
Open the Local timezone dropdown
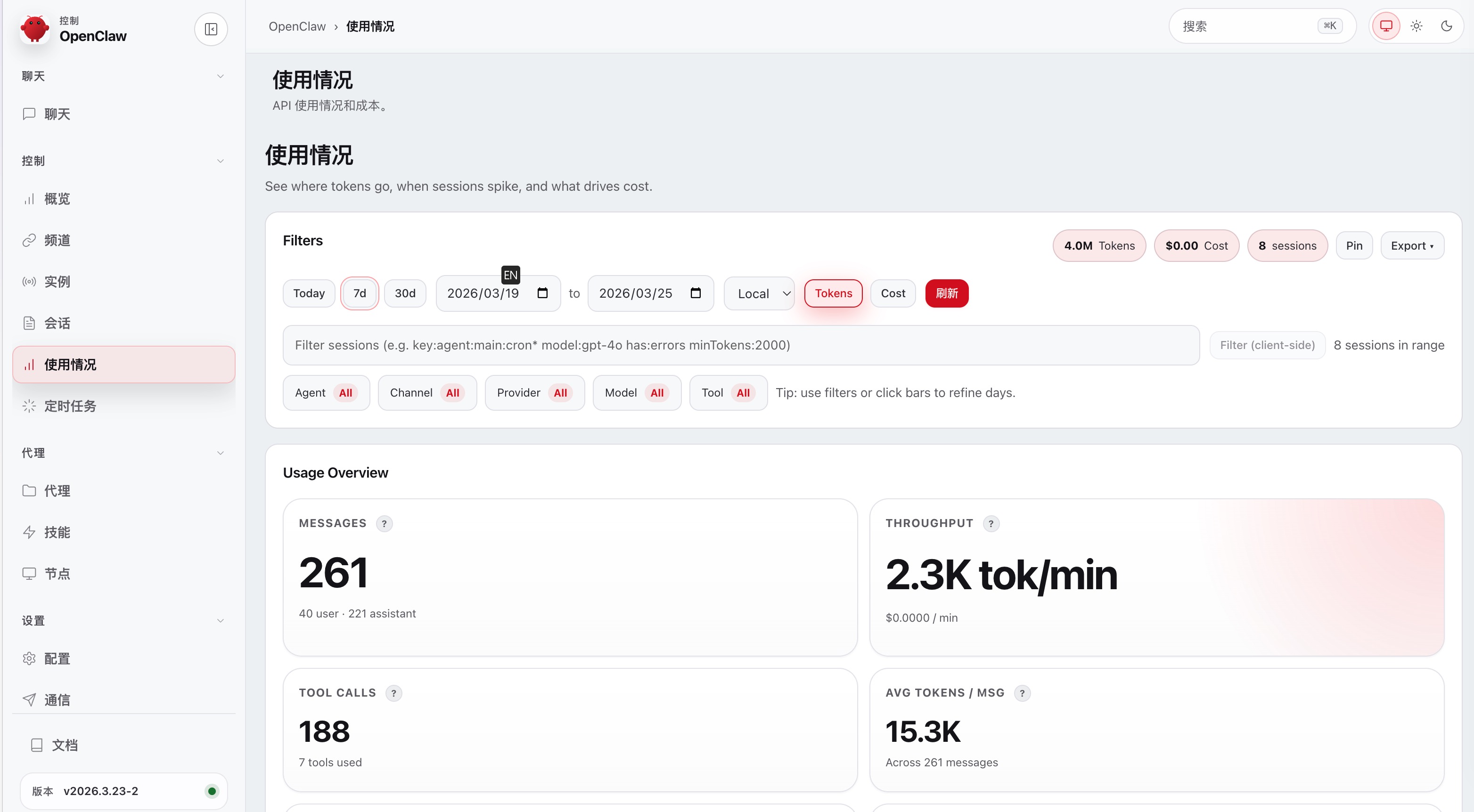759,293
